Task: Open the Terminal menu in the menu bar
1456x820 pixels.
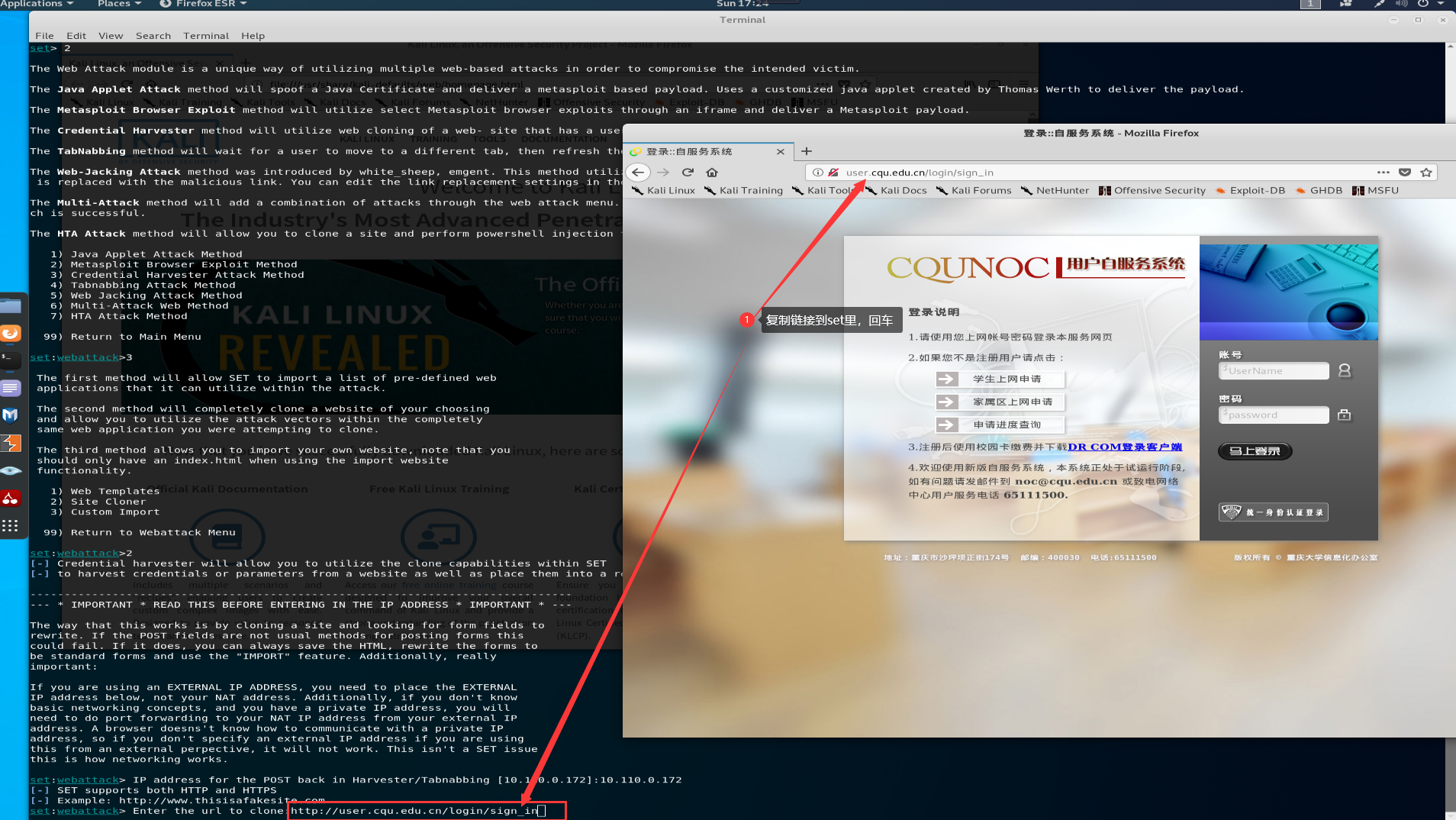Action: click(206, 36)
